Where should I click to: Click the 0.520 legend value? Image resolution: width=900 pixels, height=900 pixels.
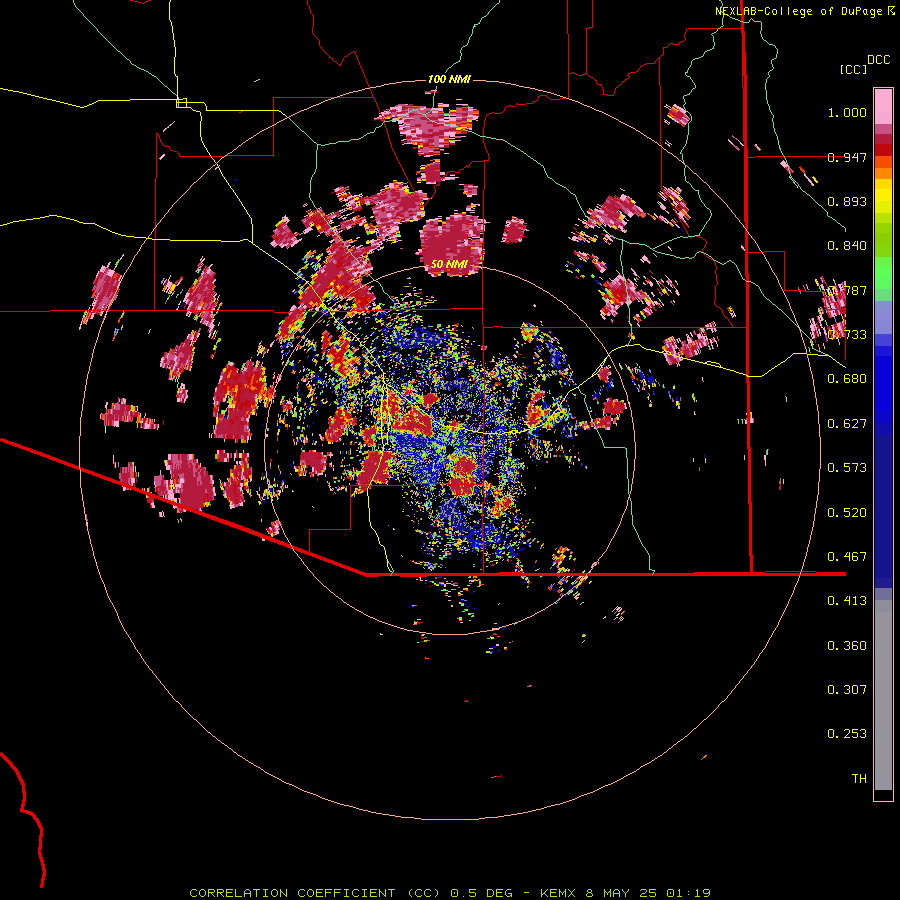point(847,513)
